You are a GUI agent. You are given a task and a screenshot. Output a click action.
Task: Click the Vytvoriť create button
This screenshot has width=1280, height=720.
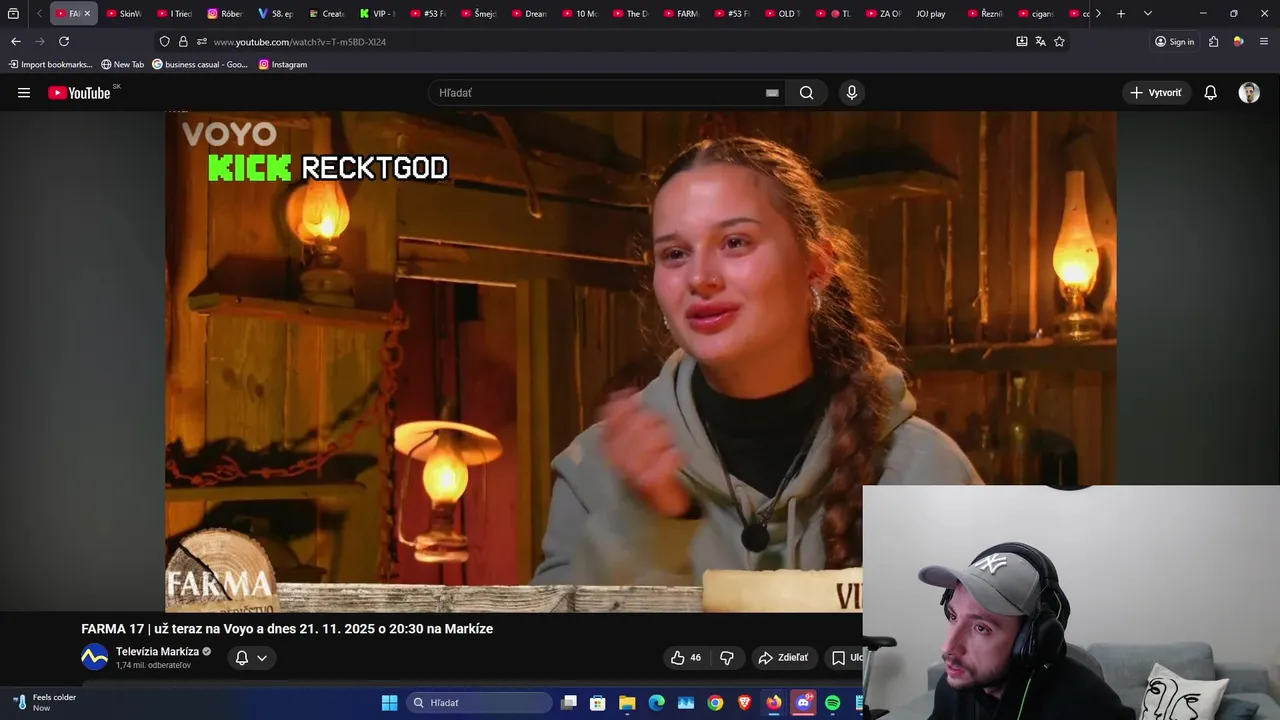1155,93
